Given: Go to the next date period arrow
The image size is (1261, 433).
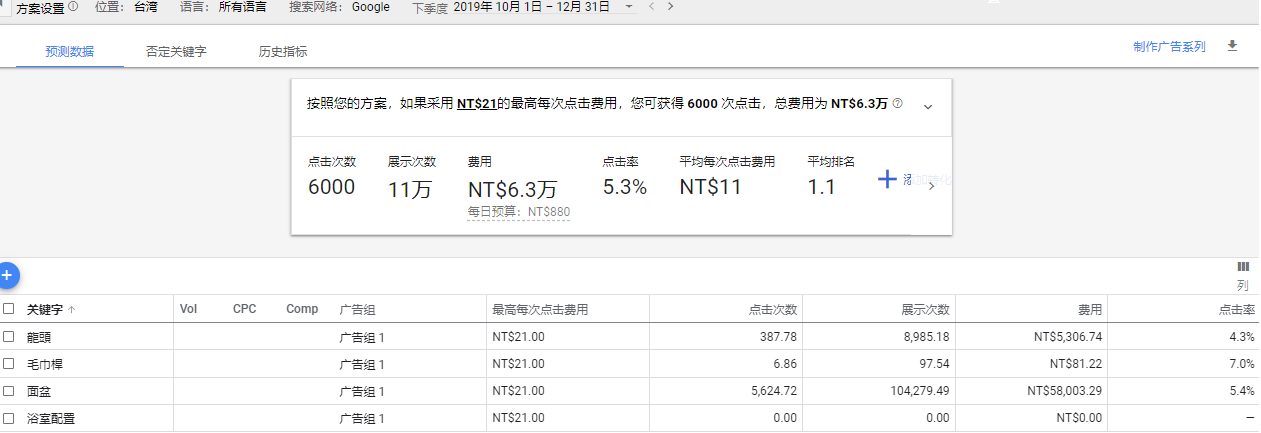Looking at the screenshot, I should pos(670,6).
